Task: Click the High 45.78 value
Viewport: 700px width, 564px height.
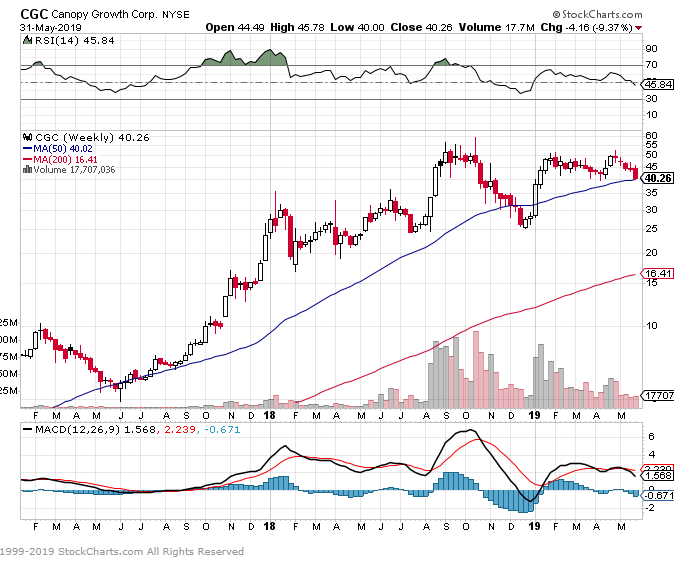Action: point(297,27)
